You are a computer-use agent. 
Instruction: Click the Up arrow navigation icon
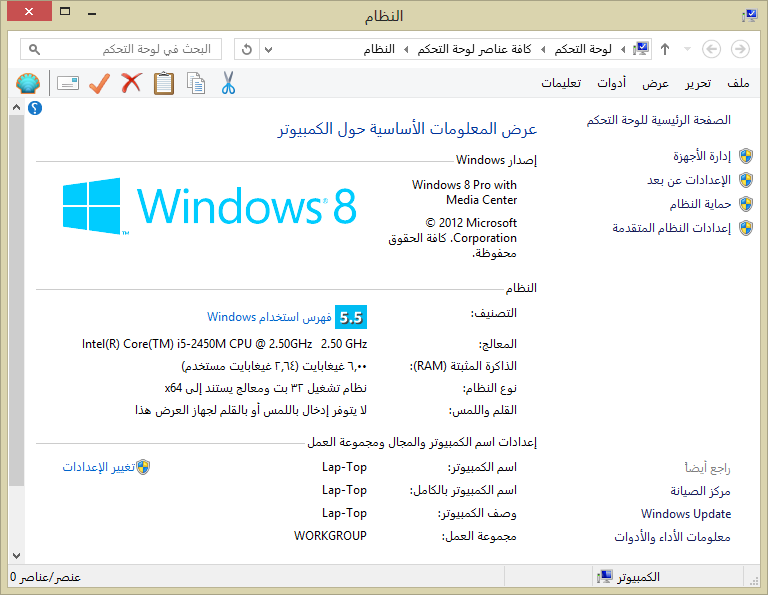click(665, 49)
